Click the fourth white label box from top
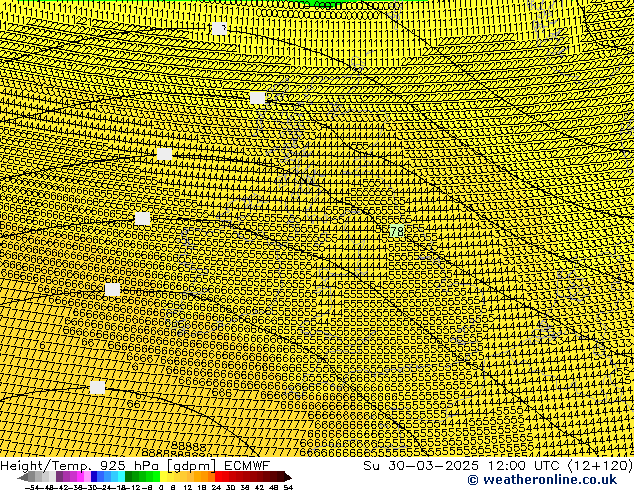Screen dimensions: 634x490 pyautogui.click(x=143, y=218)
